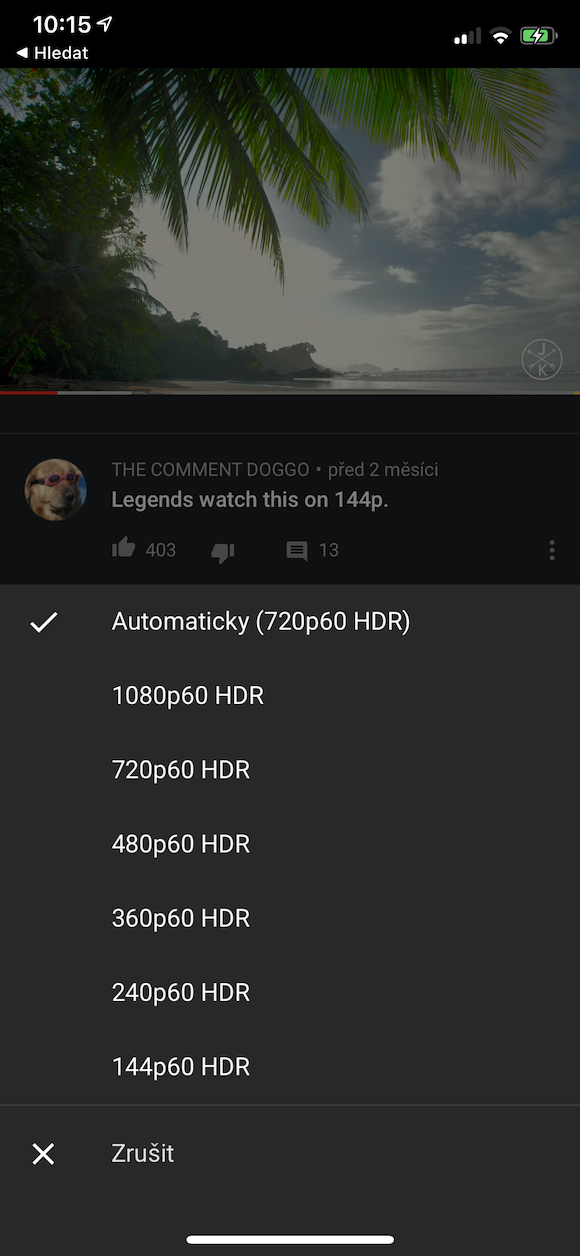Pick the 480p60 HDR option
The height and width of the screenshot is (1256, 580).
290,844
